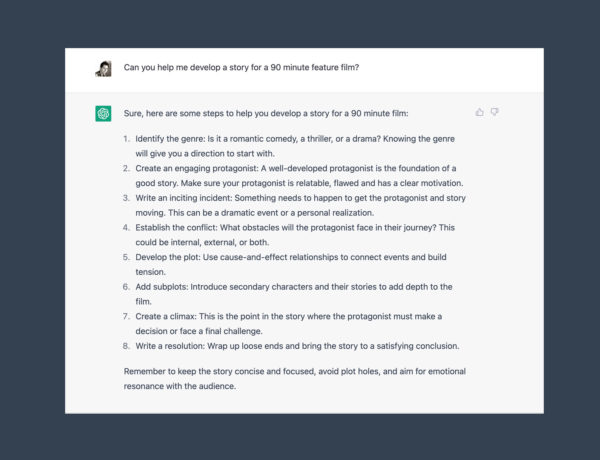This screenshot has width=600, height=460.
Task: Click the list number 1 marker
Action: point(126,138)
